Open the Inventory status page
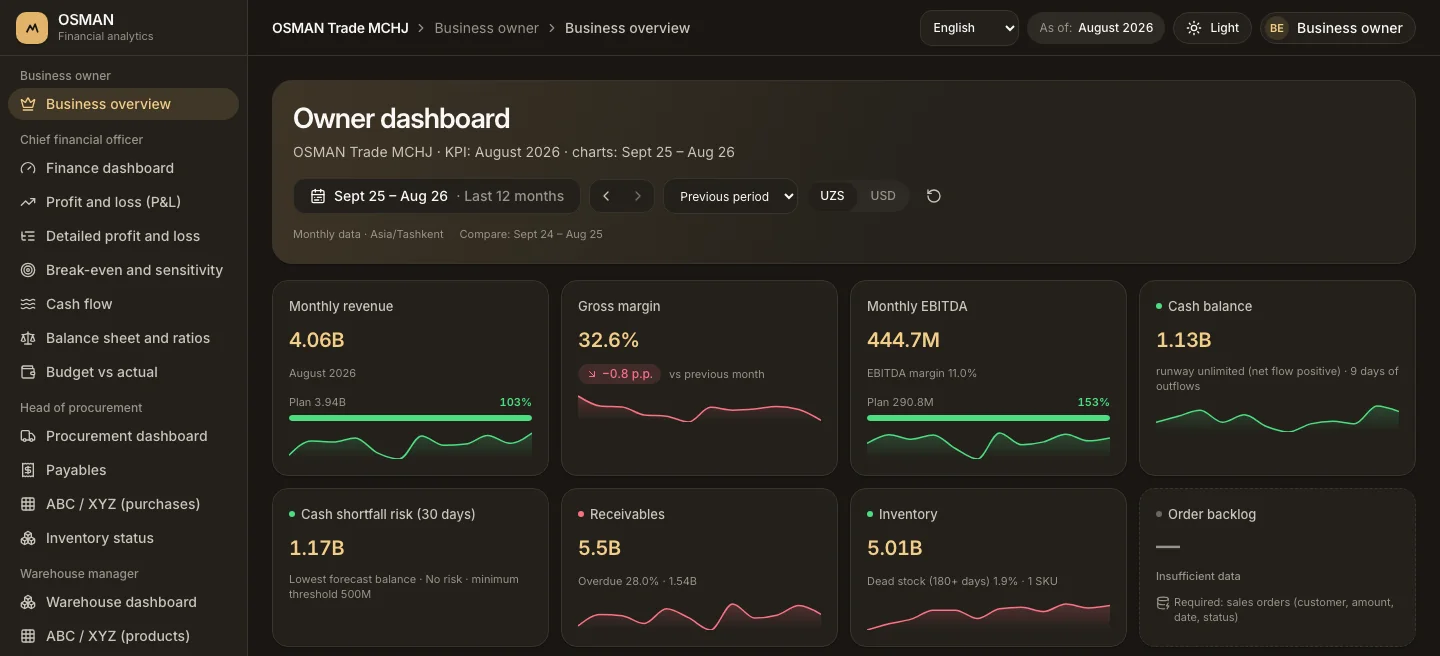Screen dimensions: 1440x656 tap(123, 538)
